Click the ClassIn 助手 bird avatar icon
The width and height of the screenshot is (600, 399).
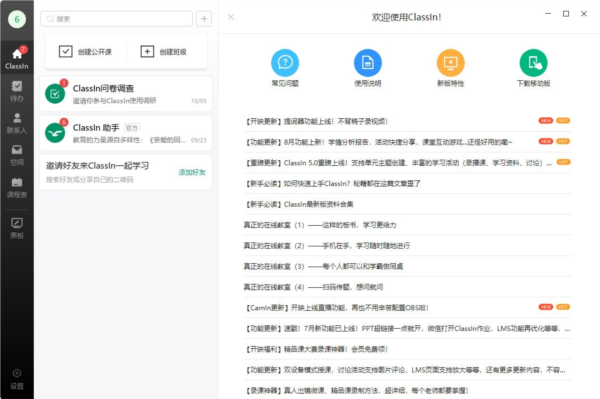pos(55,133)
